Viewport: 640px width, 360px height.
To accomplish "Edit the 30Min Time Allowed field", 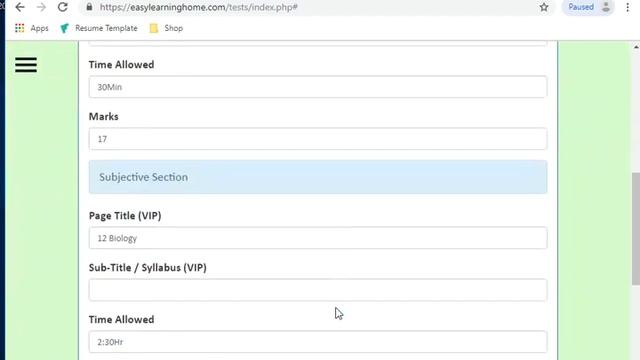I will [318, 87].
